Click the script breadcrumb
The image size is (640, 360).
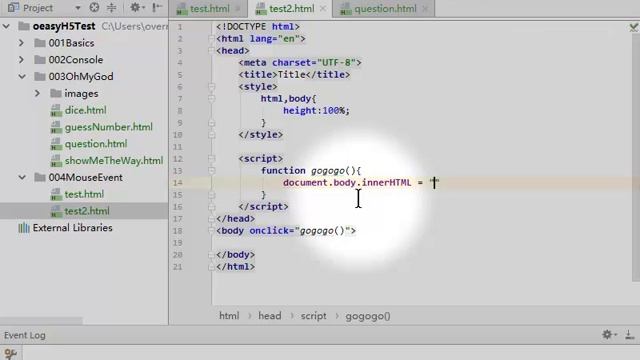coord(313,316)
